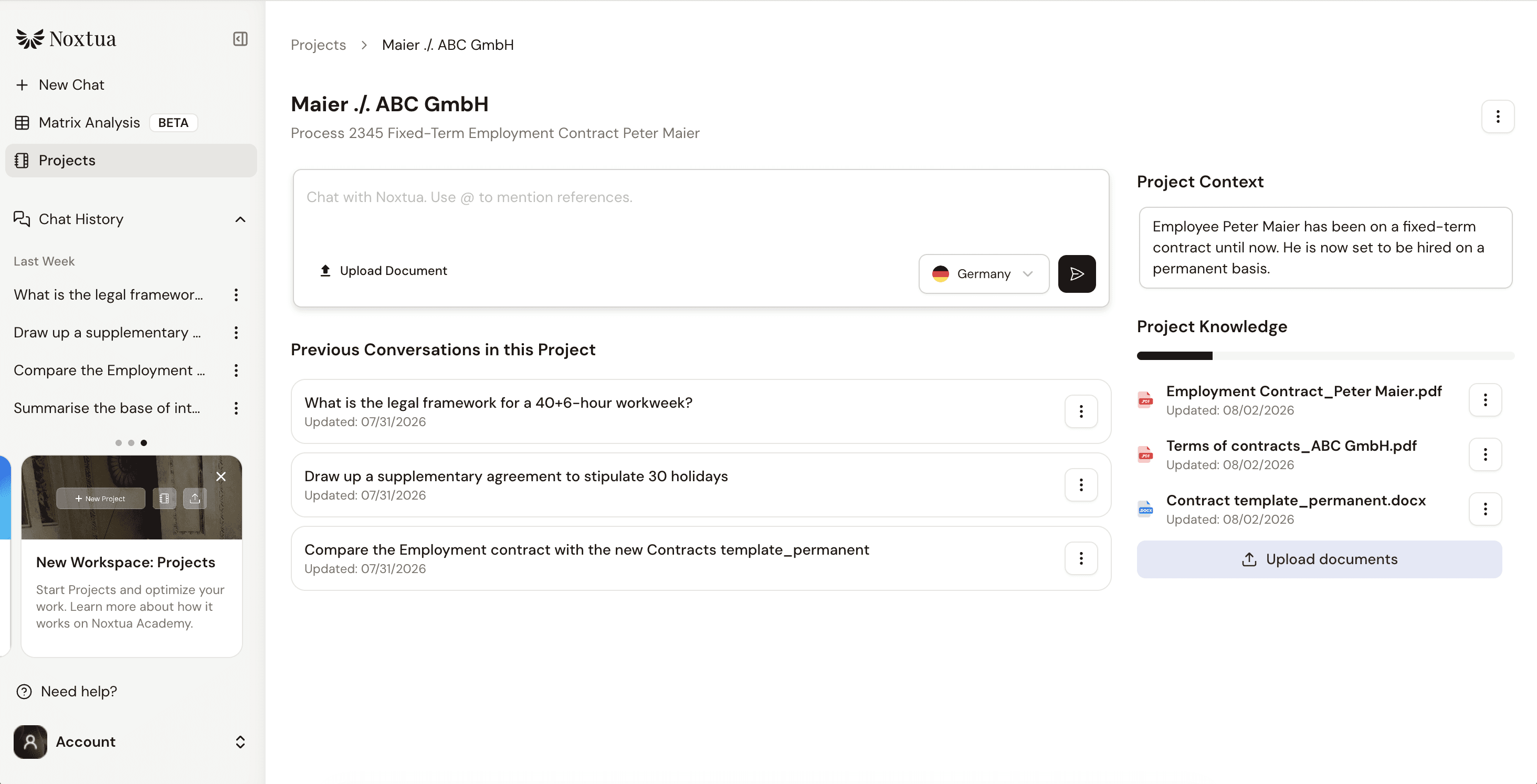The image size is (1537, 784).
Task: Edit the Project Context text box
Action: pos(1325,248)
